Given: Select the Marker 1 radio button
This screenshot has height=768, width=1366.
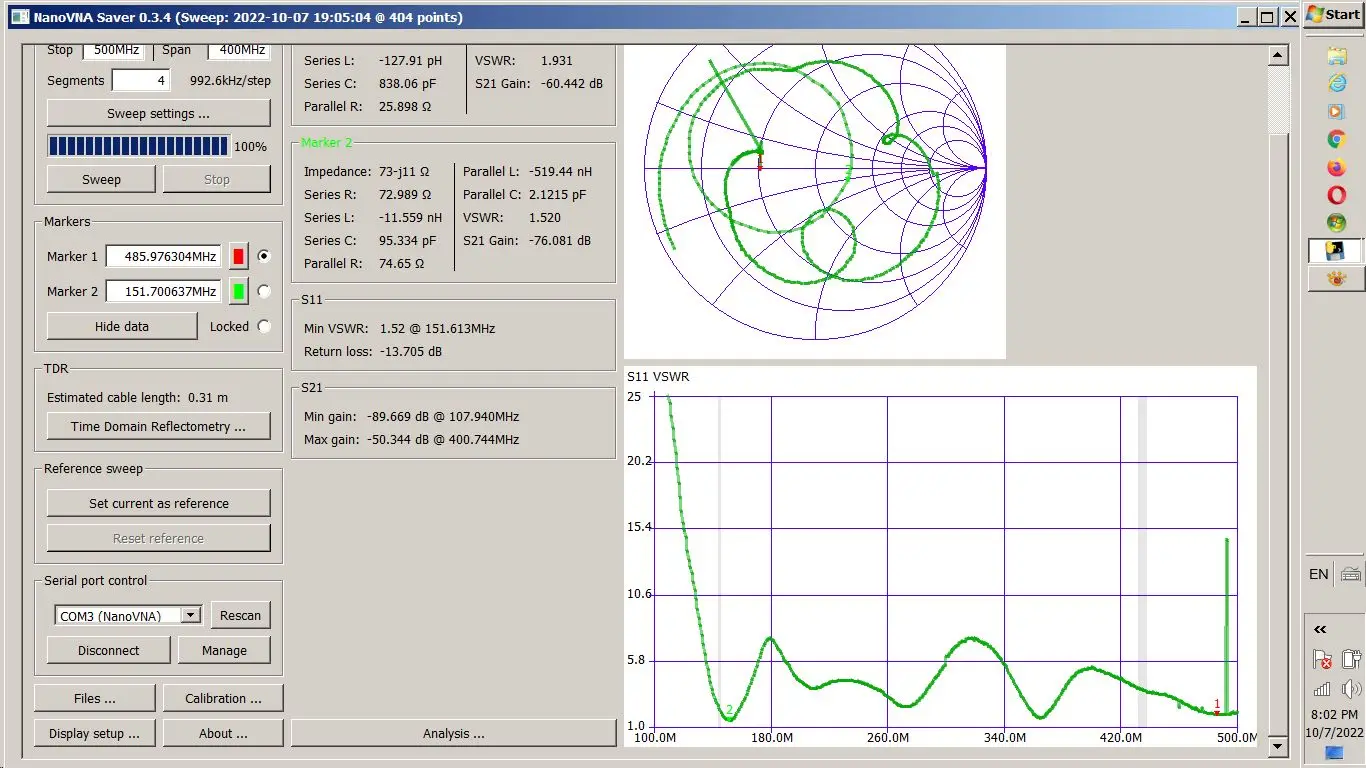Looking at the screenshot, I should (264, 256).
